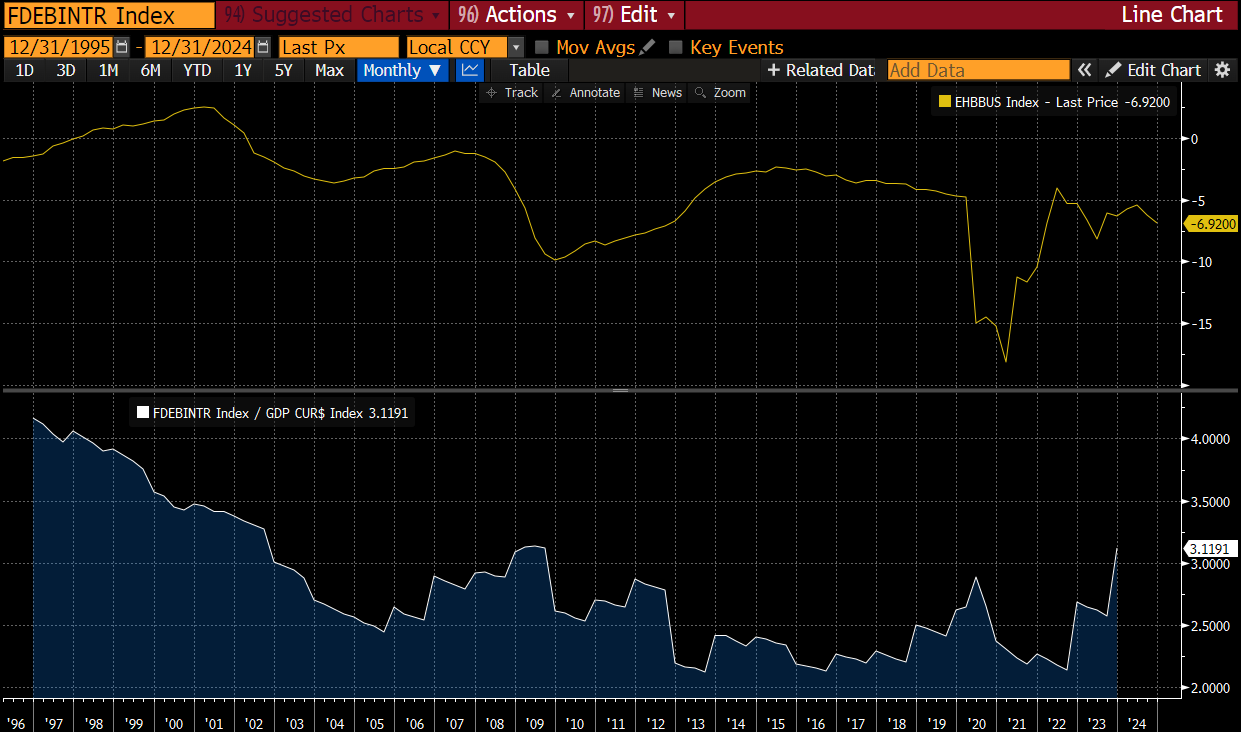Select the 6M time range
This screenshot has height=732, width=1241.
[x=150, y=70]
